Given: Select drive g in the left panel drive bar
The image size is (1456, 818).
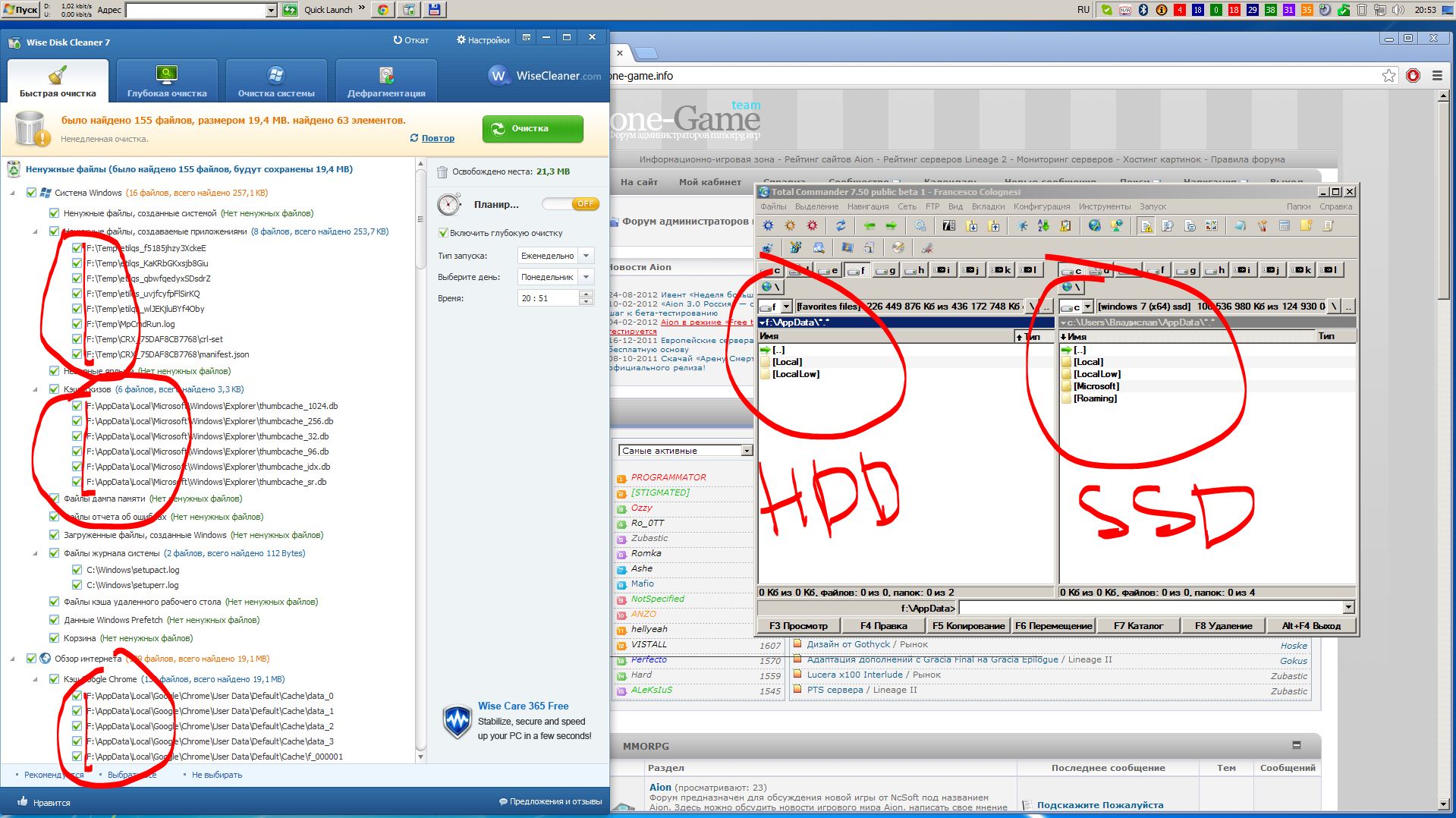Looking at the screenshot, I should pos(886,269).
